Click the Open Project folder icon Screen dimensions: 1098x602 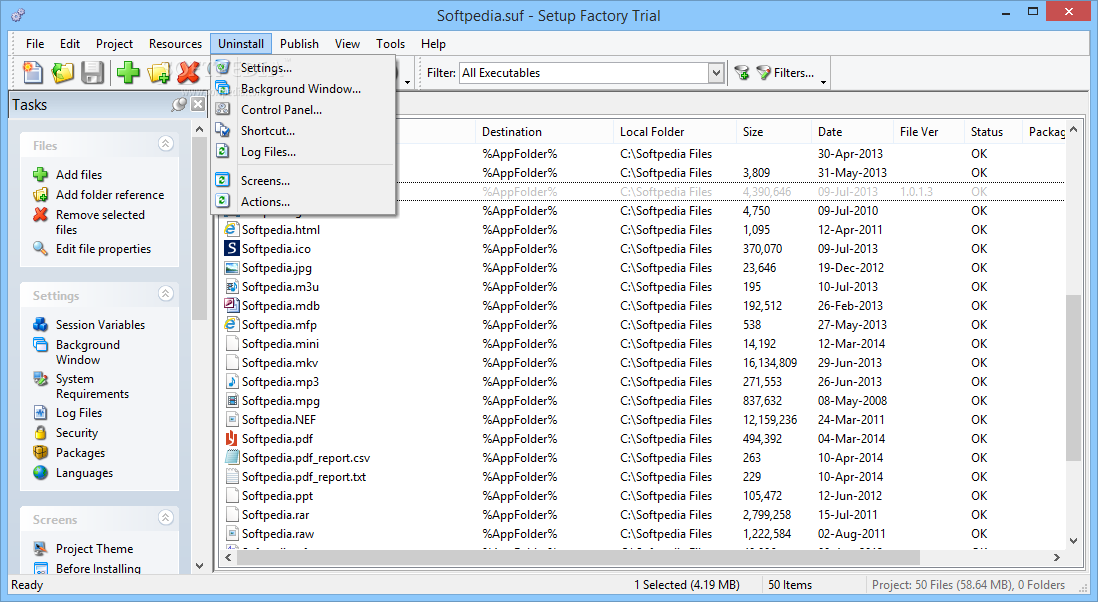(62, 72)
